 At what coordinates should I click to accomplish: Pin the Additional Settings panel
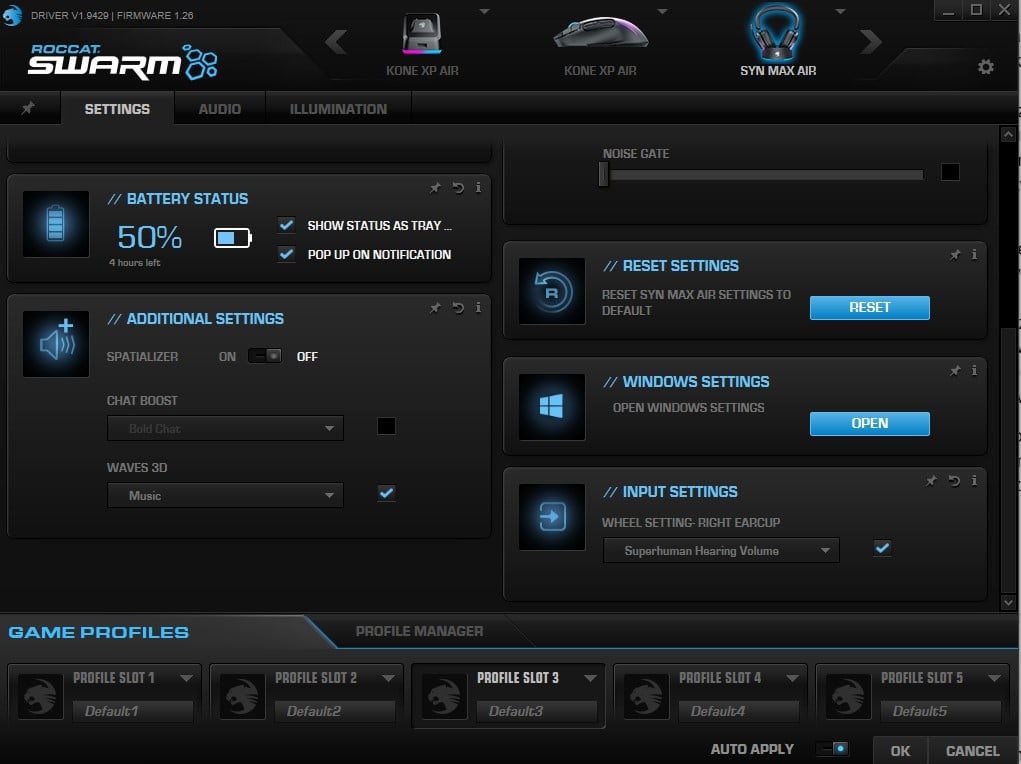(435, 308)
